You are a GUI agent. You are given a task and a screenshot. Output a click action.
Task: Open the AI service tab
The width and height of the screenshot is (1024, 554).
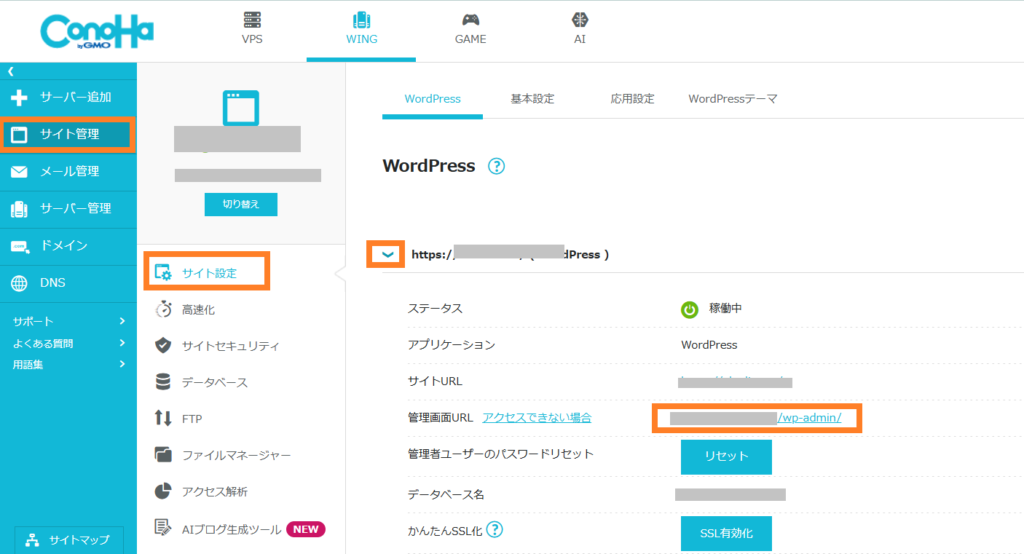pos(579,29)
